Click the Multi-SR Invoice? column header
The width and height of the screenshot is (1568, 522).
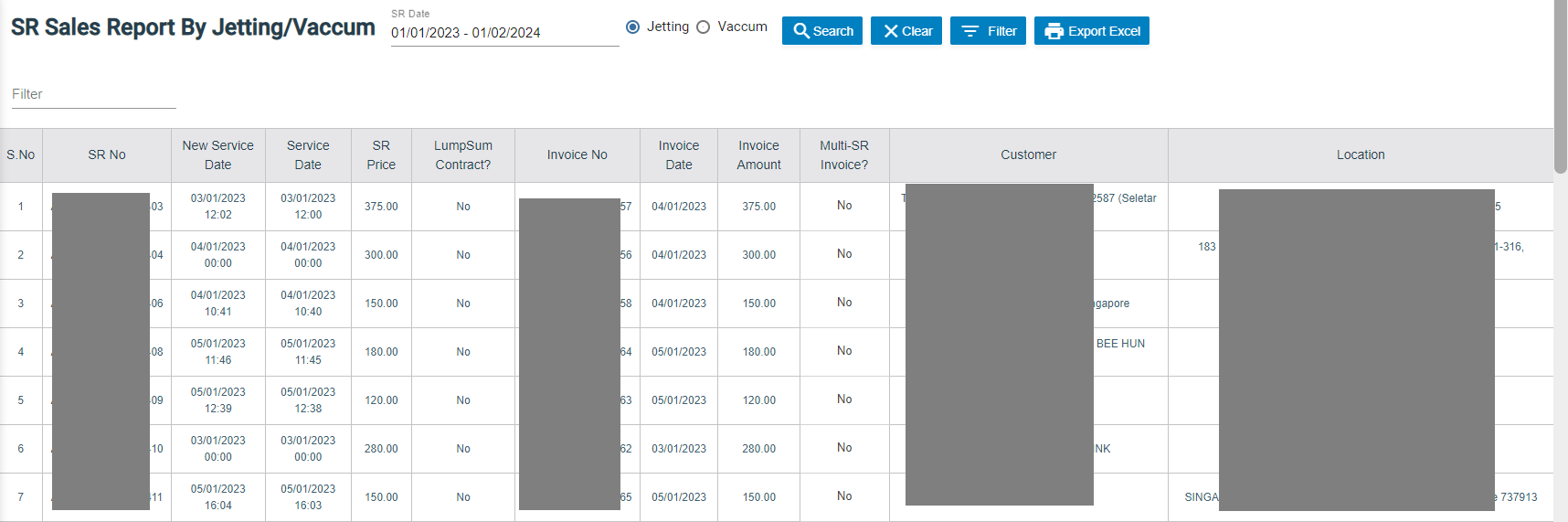coord(843,155)
